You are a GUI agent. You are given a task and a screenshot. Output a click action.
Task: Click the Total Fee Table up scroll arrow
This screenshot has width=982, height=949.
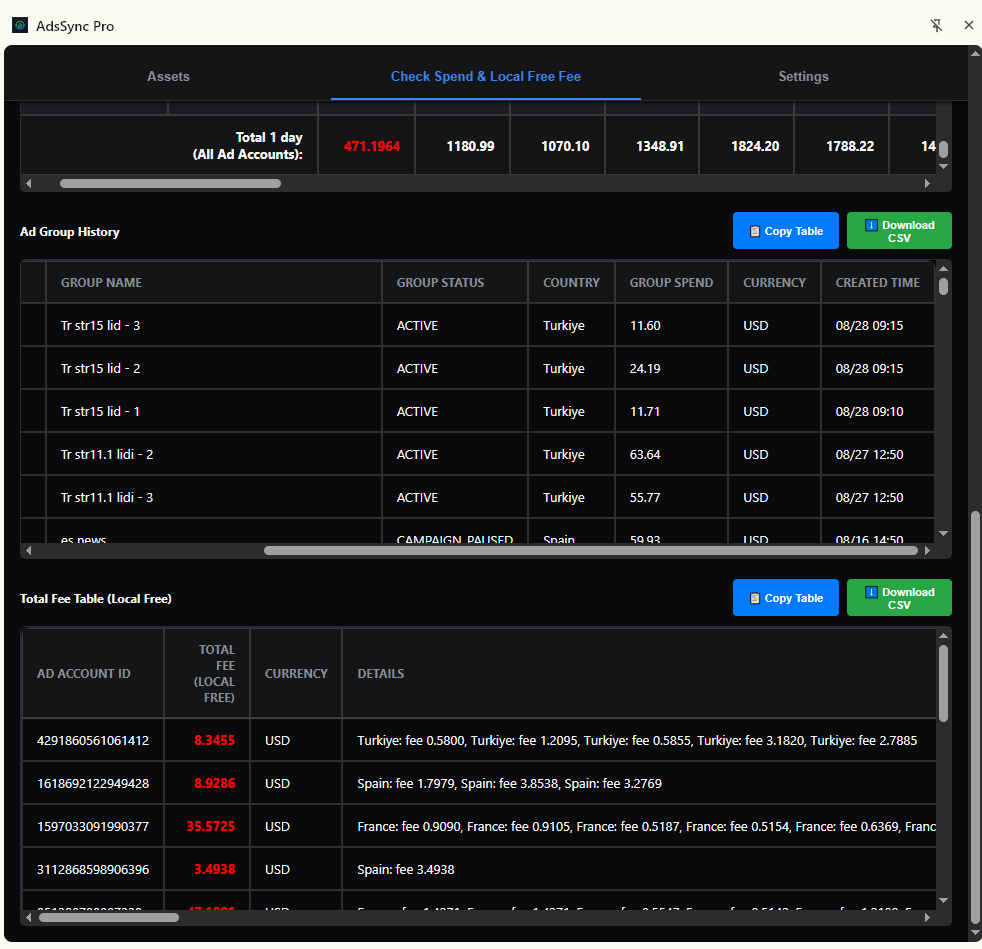[x=943, y=636]
